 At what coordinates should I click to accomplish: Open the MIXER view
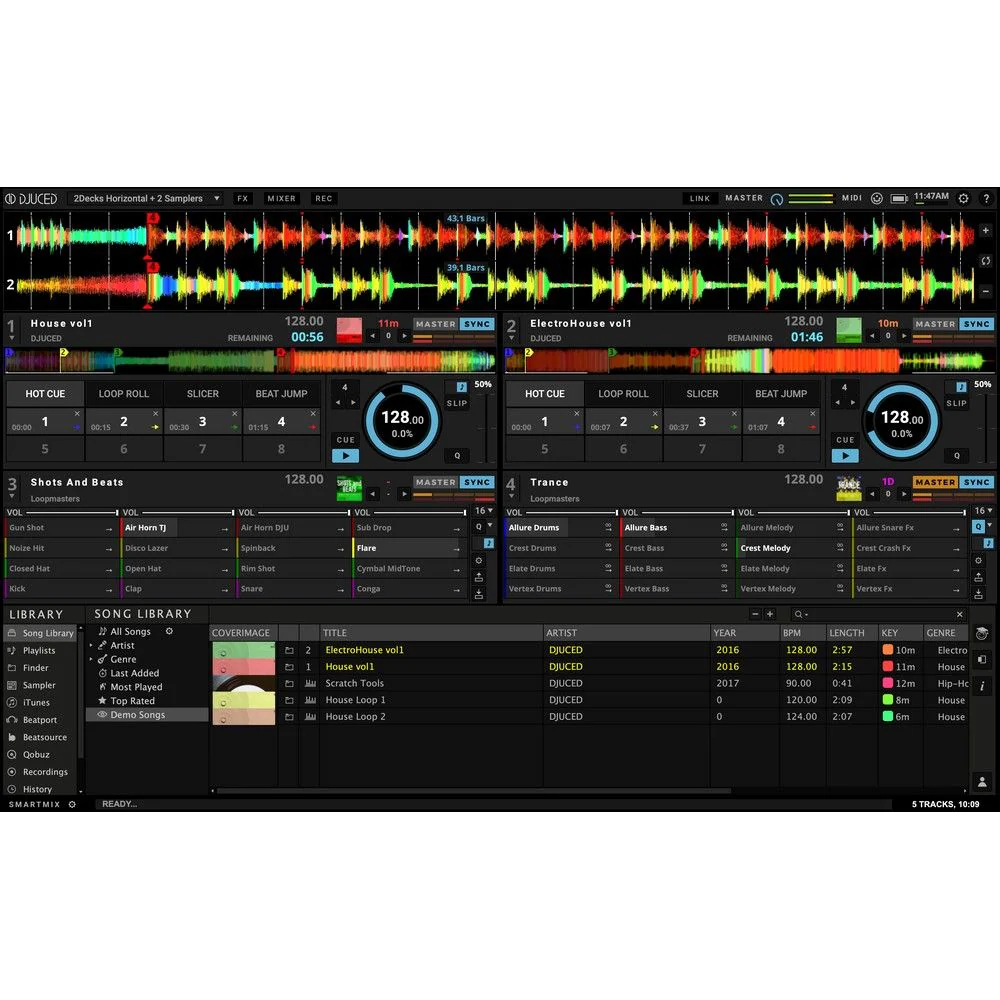(x=281, y=198)
